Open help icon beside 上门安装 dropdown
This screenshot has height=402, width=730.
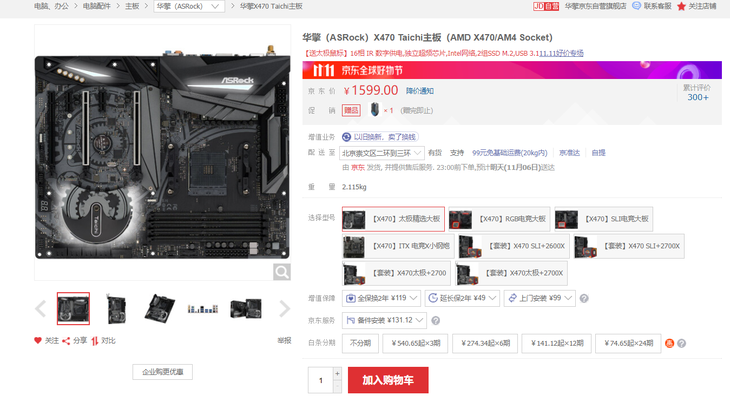(584, 298)
